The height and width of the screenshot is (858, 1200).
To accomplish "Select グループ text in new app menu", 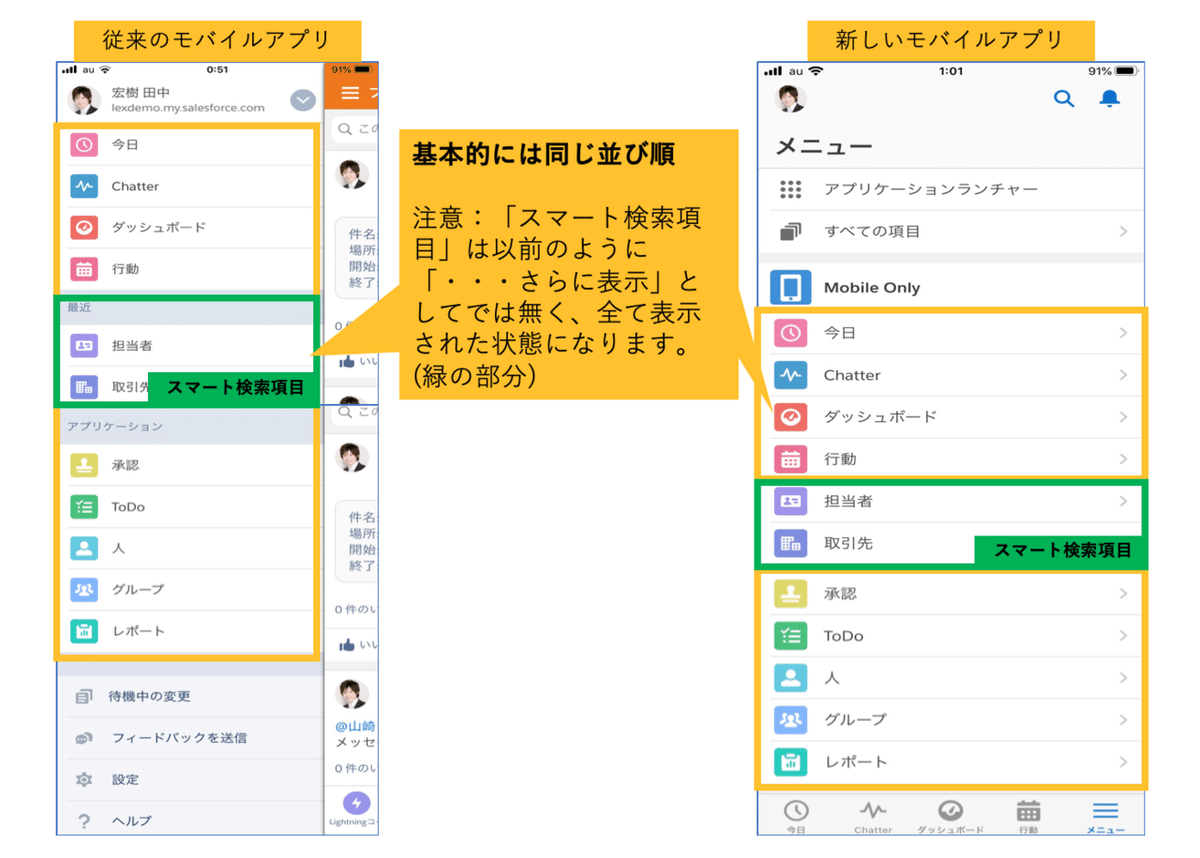I will click(x=855, y=720).
